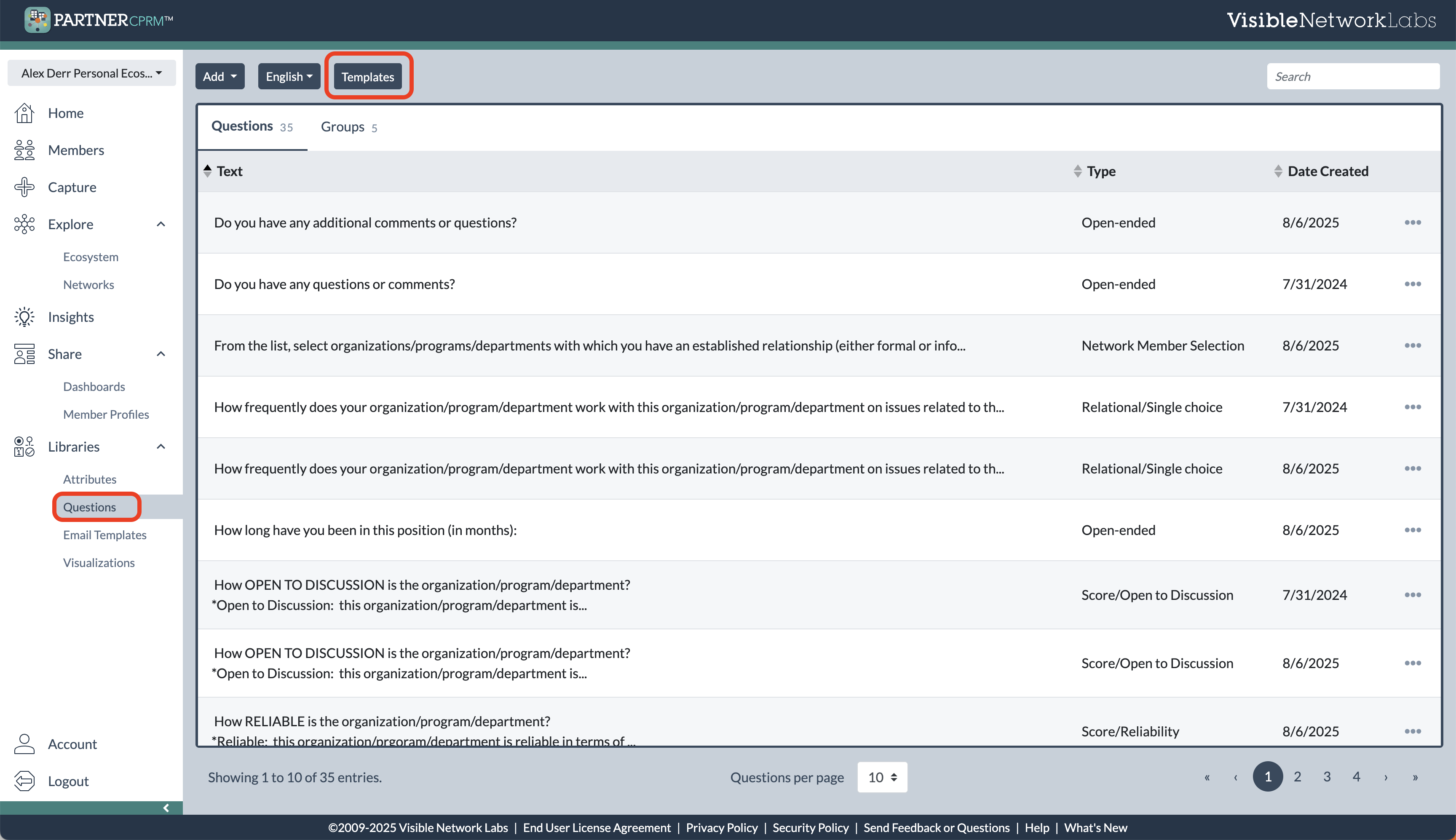Click 'How long have you been in this position' text
The width and height of the screenshot is (1456, 840).
(365, 530)
